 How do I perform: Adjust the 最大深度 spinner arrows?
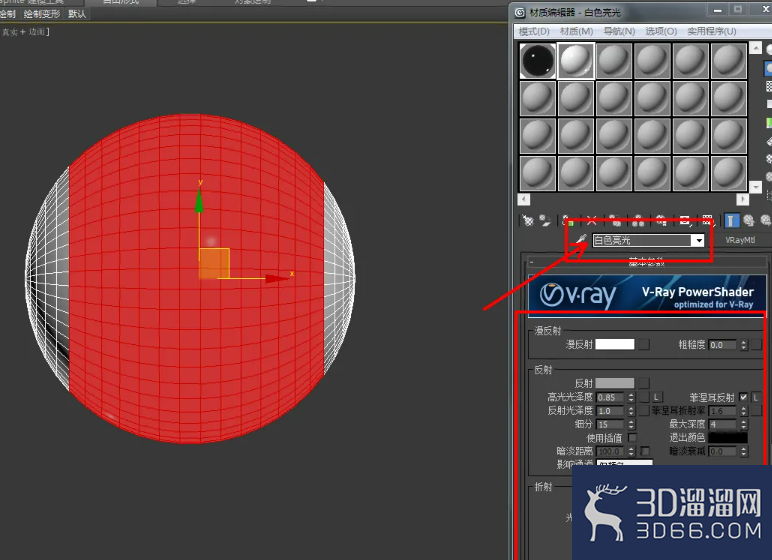(x=743, y=424)
